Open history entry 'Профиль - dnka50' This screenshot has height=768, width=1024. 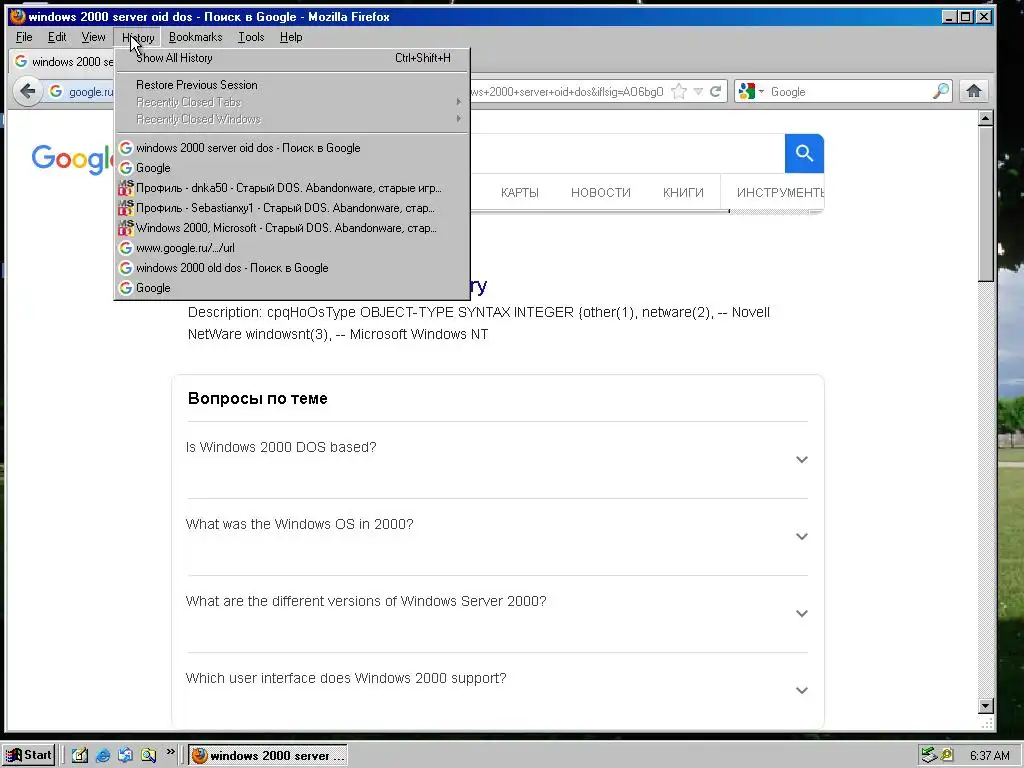pos(292,188)
